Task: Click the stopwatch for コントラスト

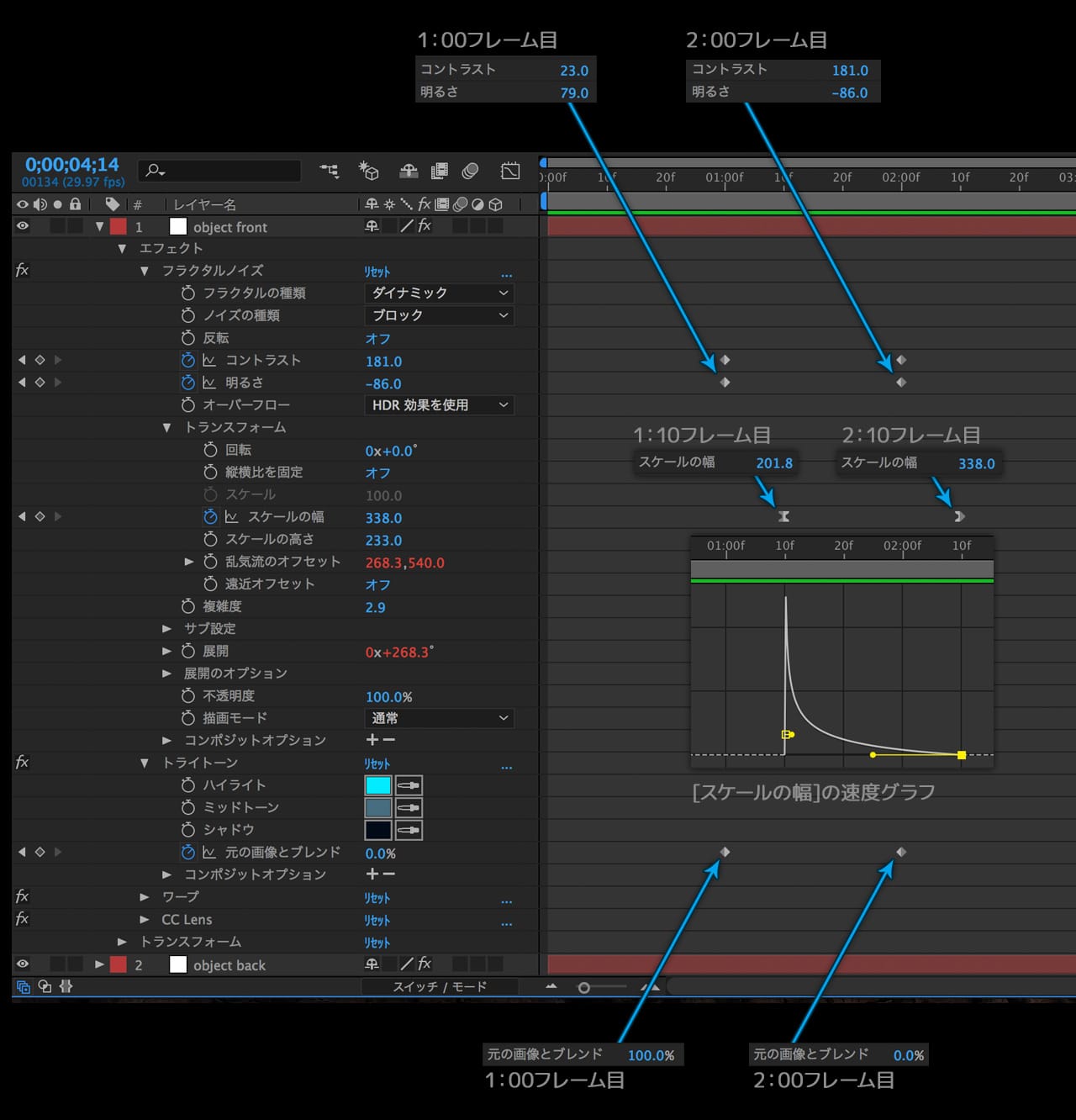Action: coord(187,360)
